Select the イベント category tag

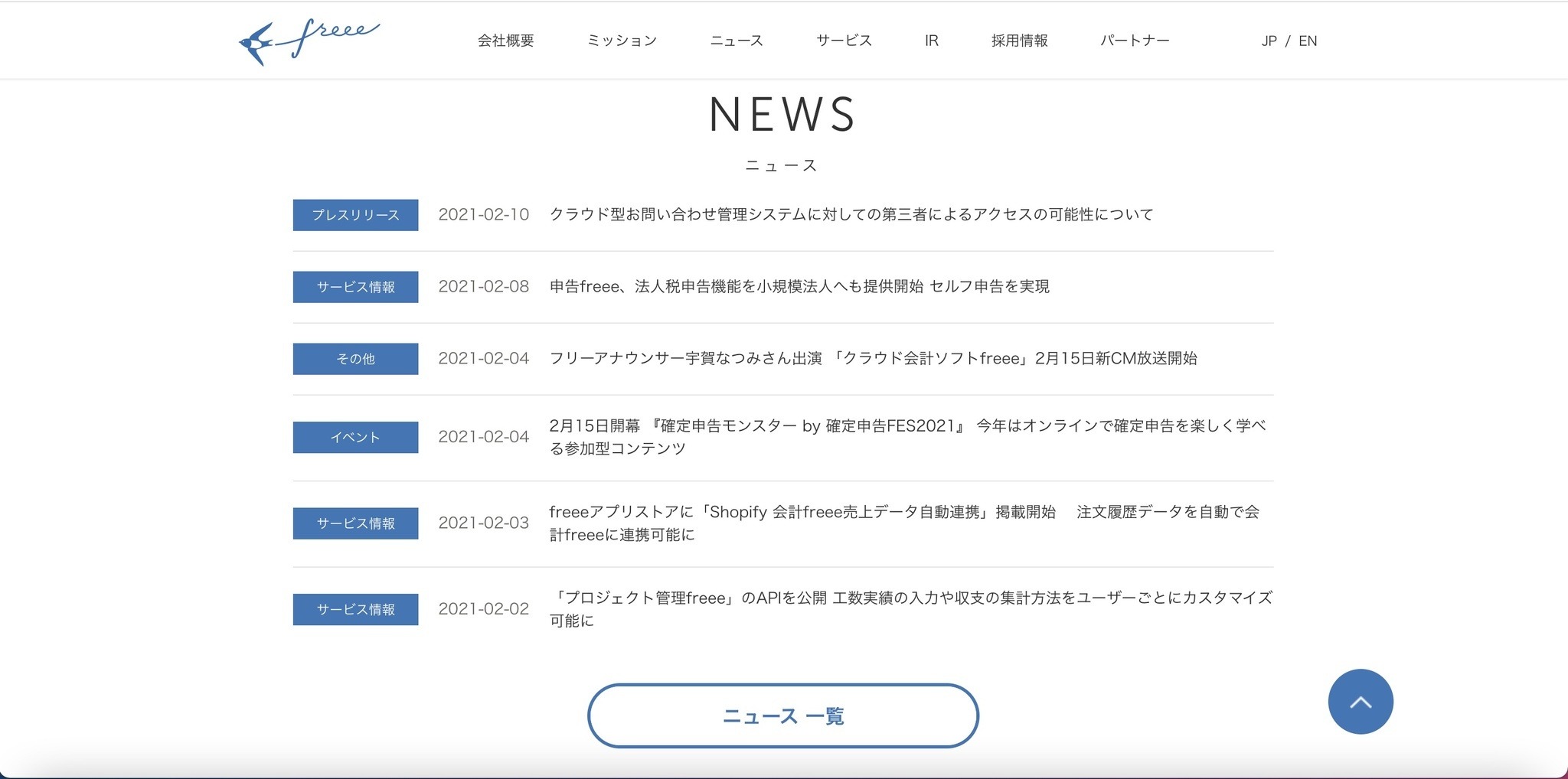tap(355, 438)
